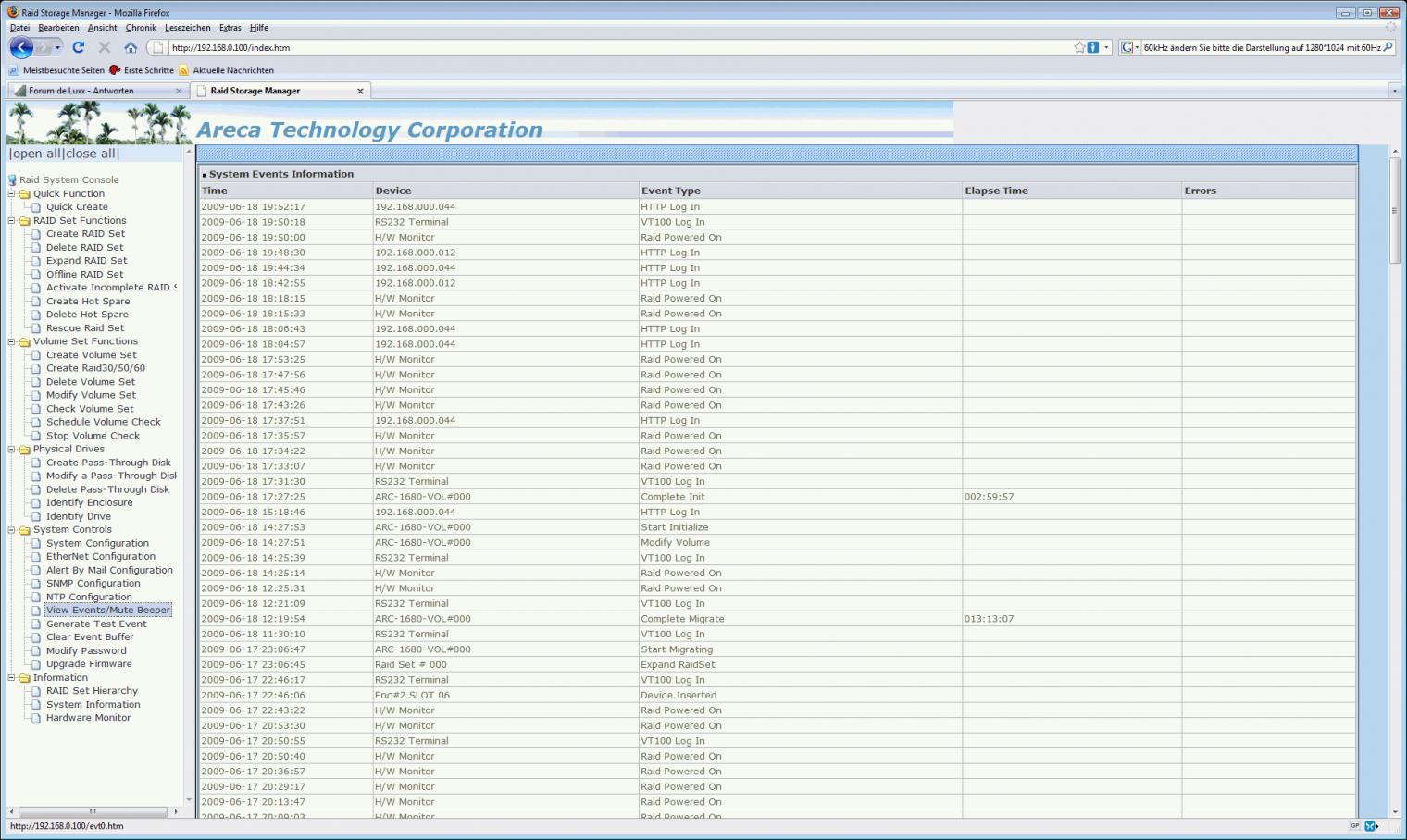The image size is (1407, 840).
Task: Click the status bar icon at bottom right
Action: click(1371, 826)
